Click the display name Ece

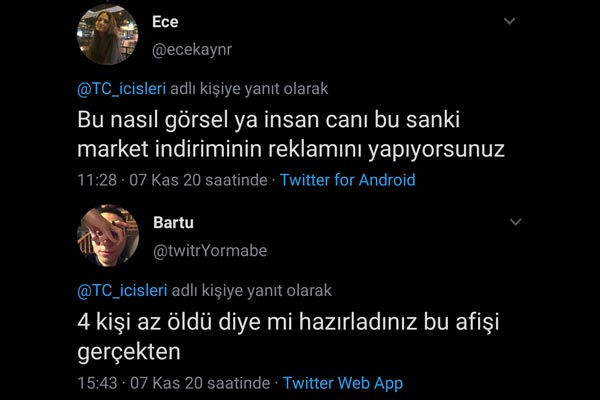pos(165,22)
